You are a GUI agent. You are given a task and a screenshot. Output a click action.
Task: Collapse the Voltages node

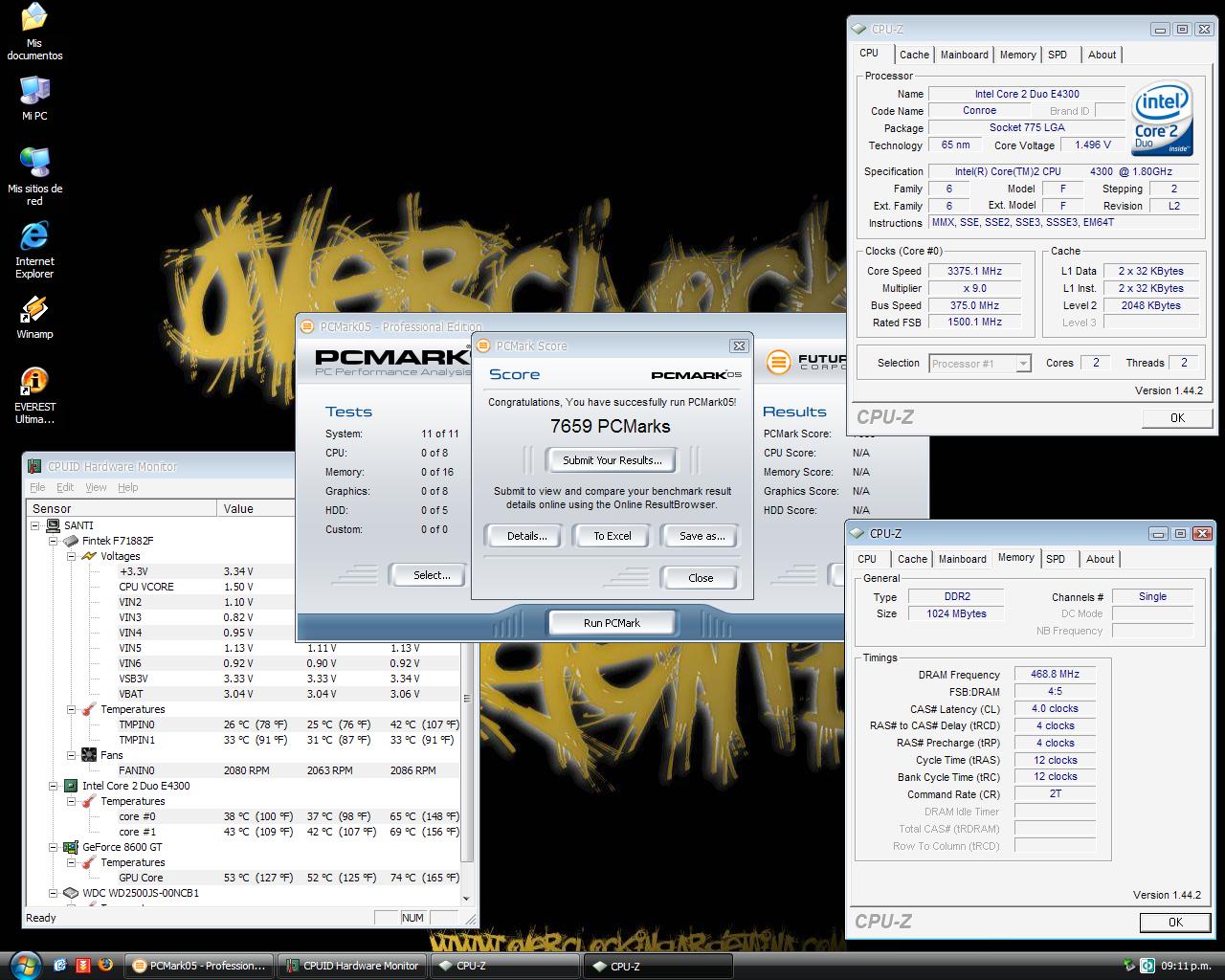click(x=71, y=556)
